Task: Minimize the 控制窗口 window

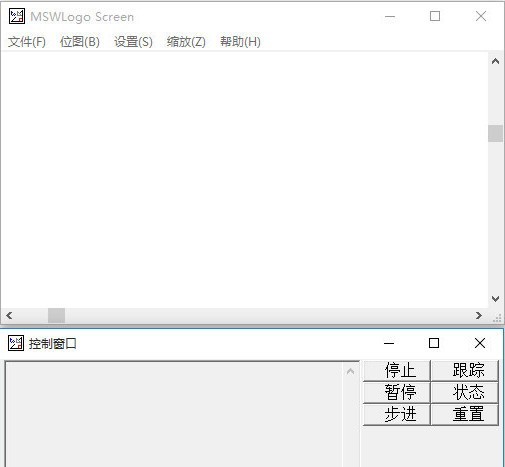Action: coord(389,343)
